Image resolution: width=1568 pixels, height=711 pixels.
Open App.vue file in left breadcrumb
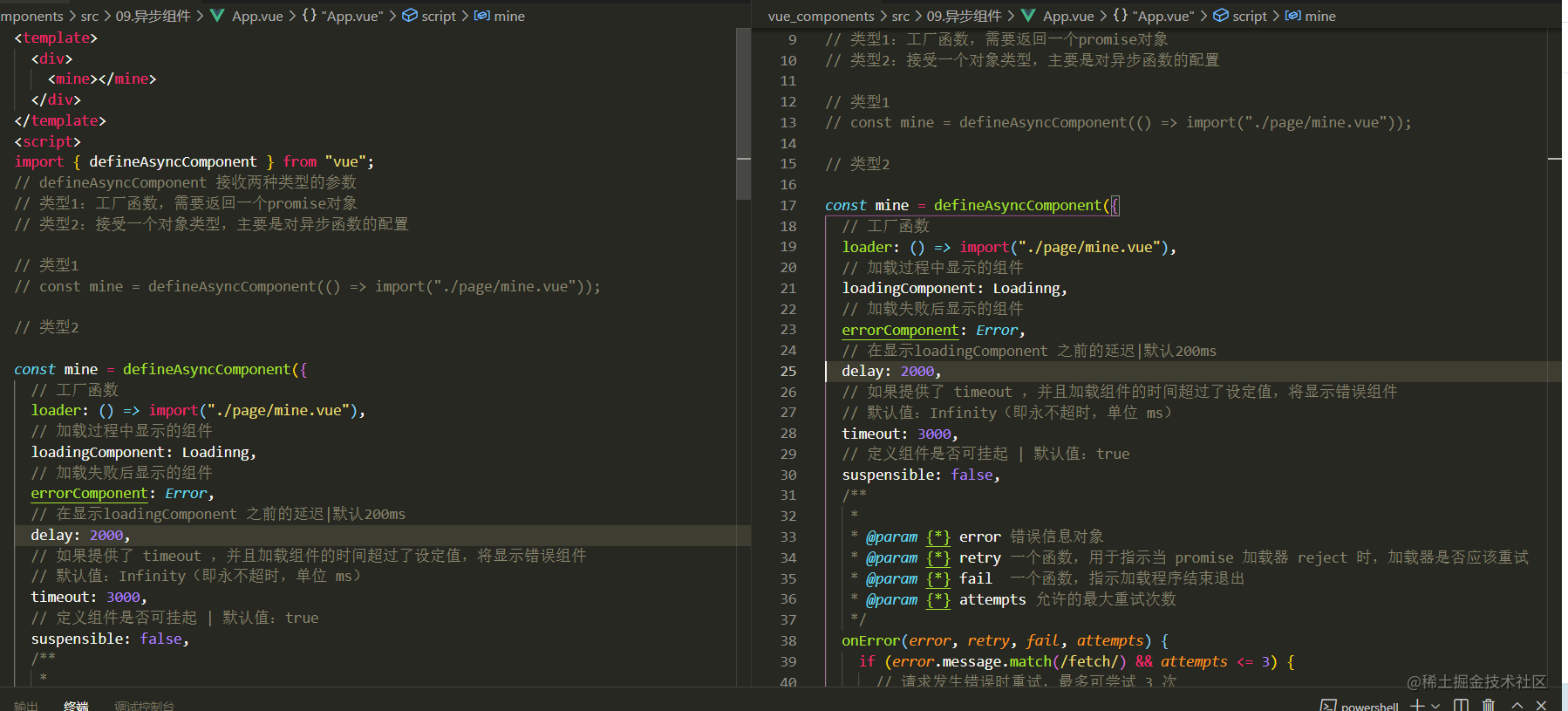click(257, 16)
